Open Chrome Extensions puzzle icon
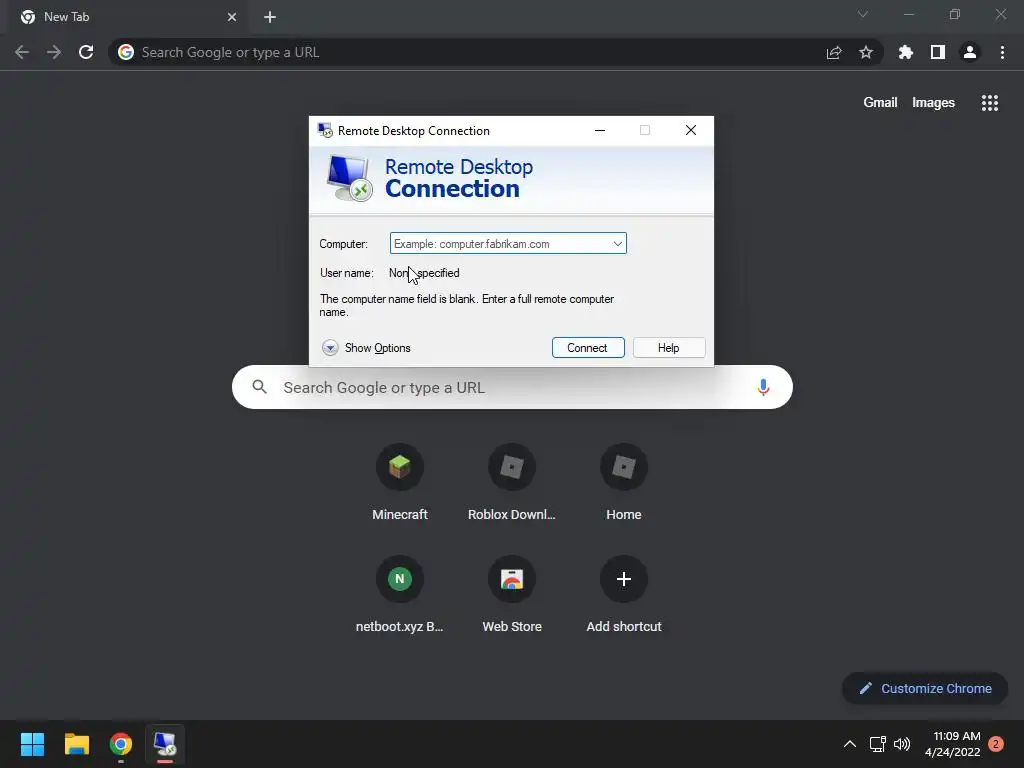The height and width of the screenshot is (768, 1024). point(905,52)
